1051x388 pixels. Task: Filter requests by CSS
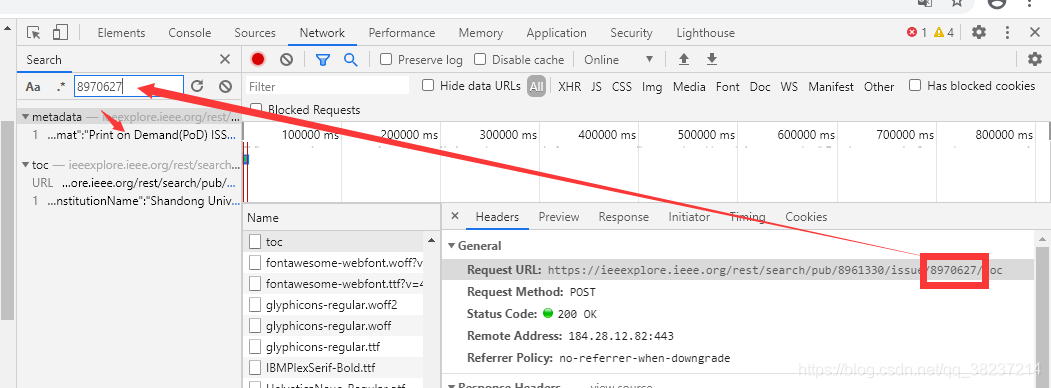[x=621, y=86]
